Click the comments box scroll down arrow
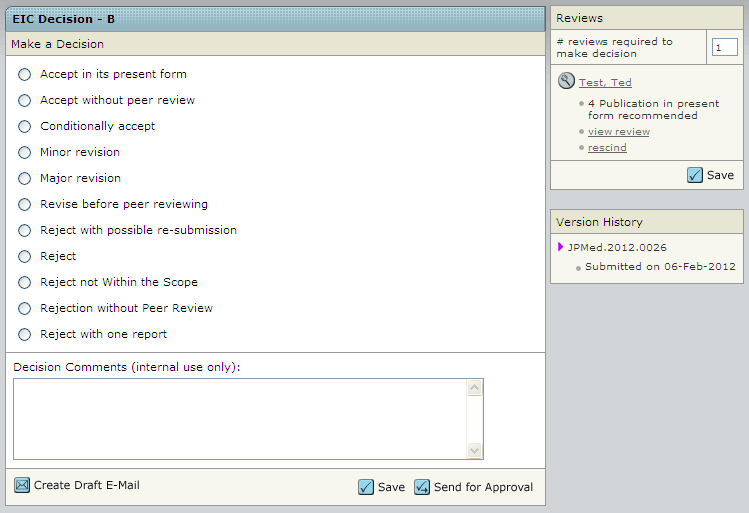Viewport: 749px width, 513px height. click(x=475, y=451)
